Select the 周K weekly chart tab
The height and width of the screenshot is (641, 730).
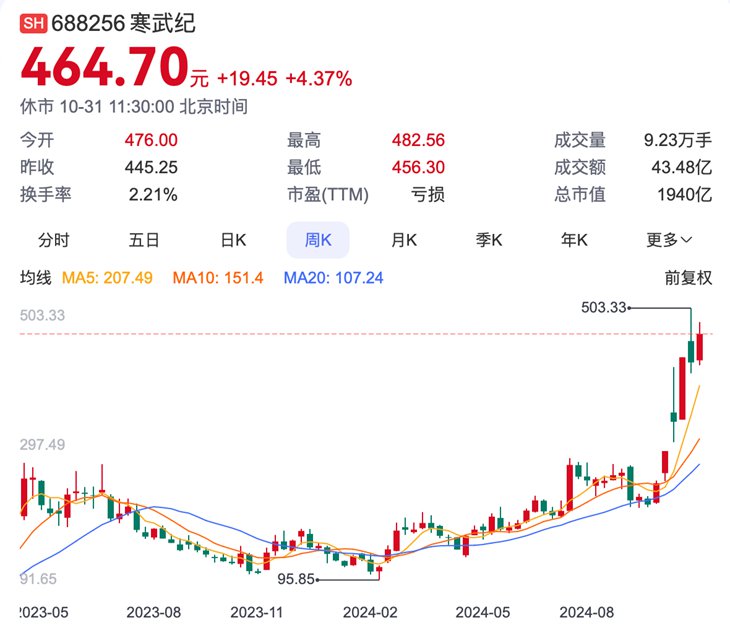(318, 240)
